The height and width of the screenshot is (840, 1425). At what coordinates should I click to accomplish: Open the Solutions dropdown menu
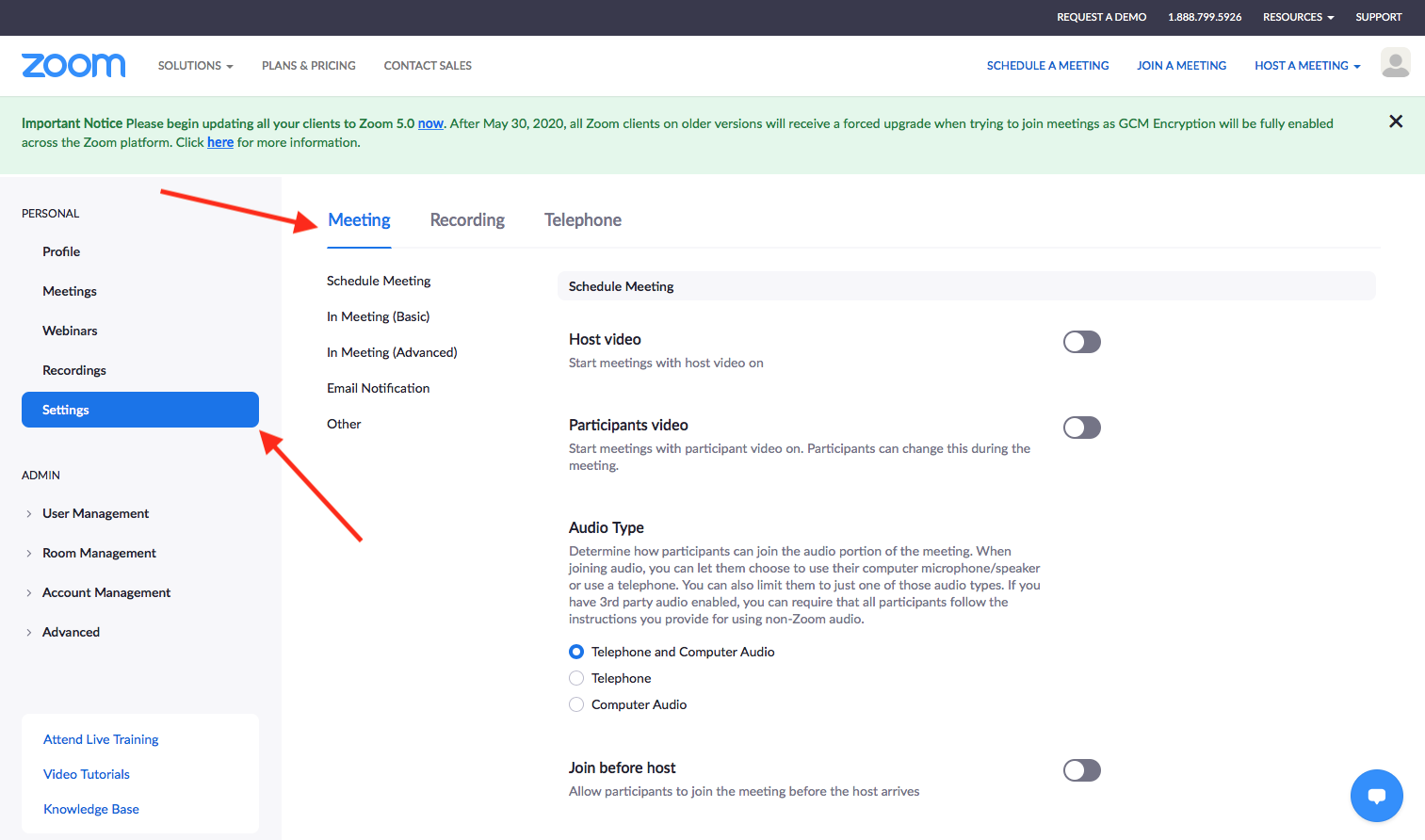coord(195,66)
